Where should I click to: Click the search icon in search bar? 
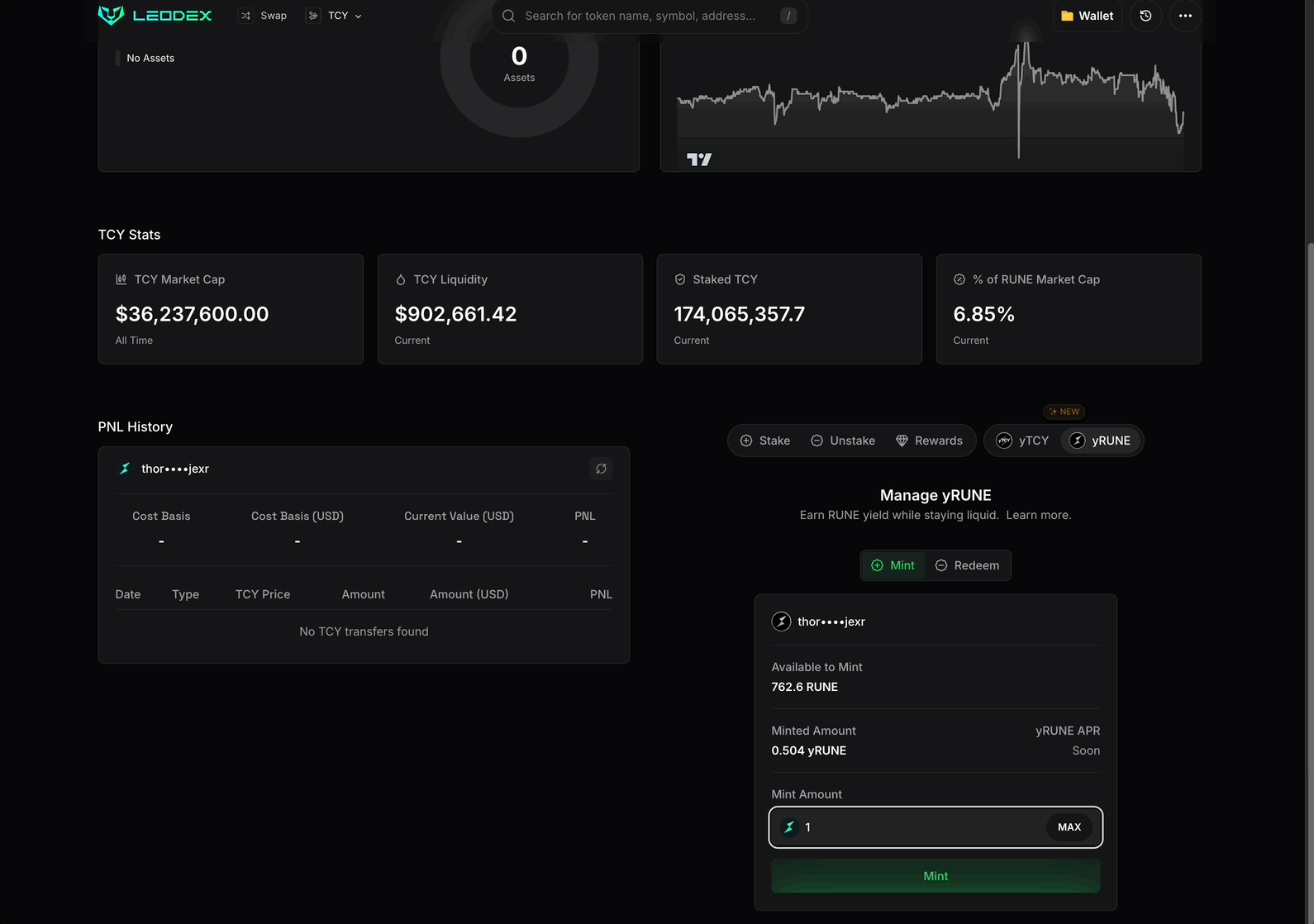[x=508, y=16]
